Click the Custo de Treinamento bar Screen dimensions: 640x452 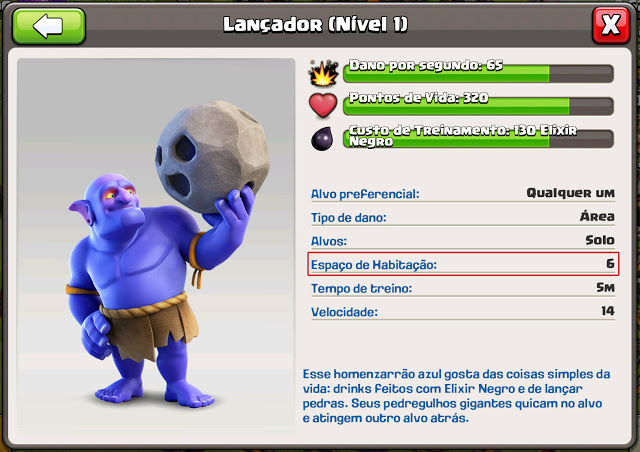(478, 138)
